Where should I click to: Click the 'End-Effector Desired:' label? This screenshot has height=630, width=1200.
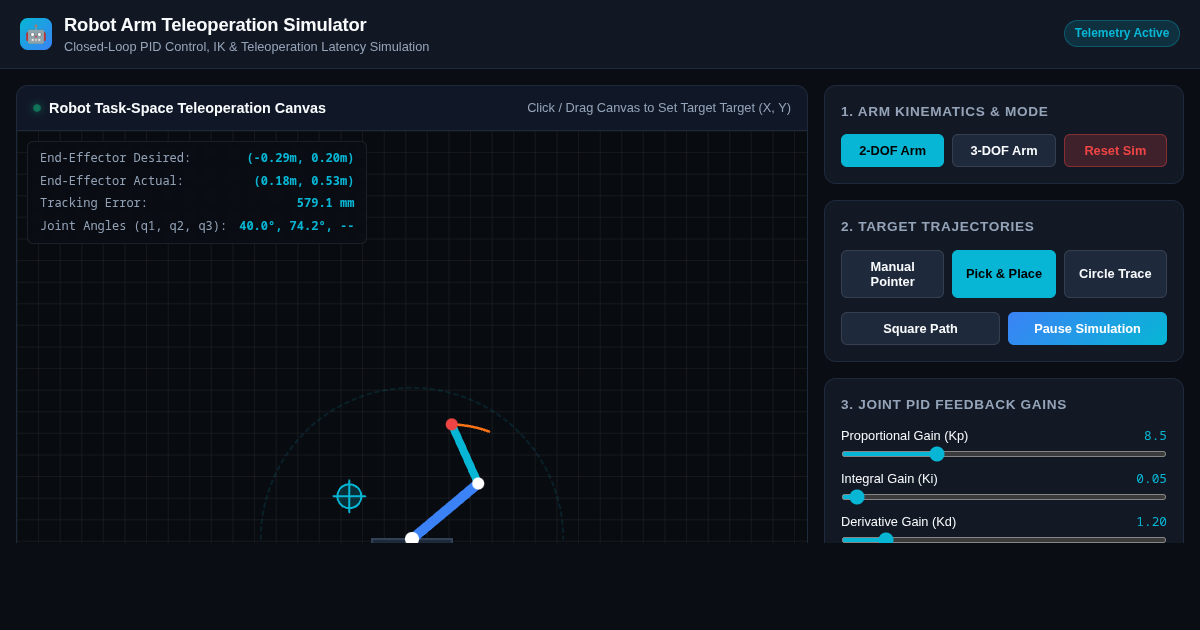[x=115, y=158]
